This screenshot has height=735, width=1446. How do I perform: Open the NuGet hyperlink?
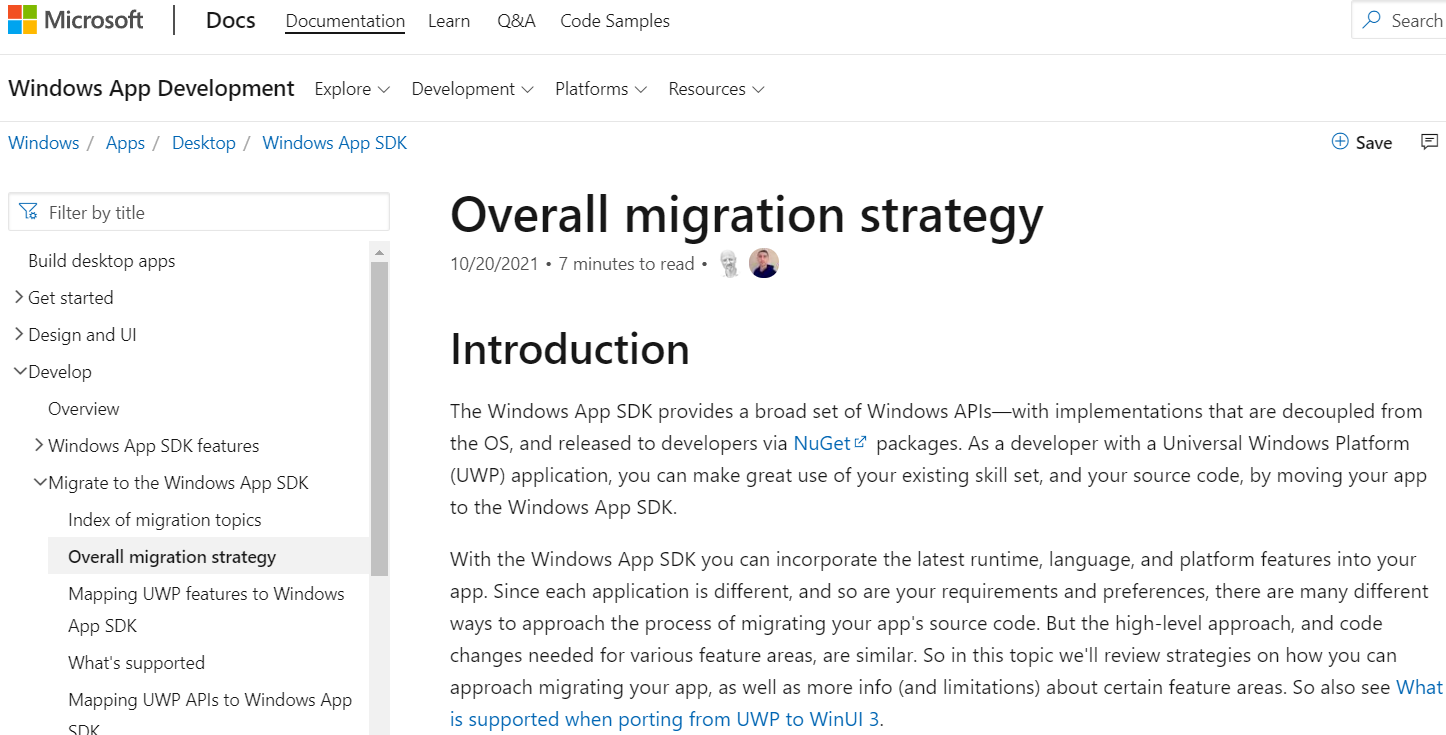[821, 443]
